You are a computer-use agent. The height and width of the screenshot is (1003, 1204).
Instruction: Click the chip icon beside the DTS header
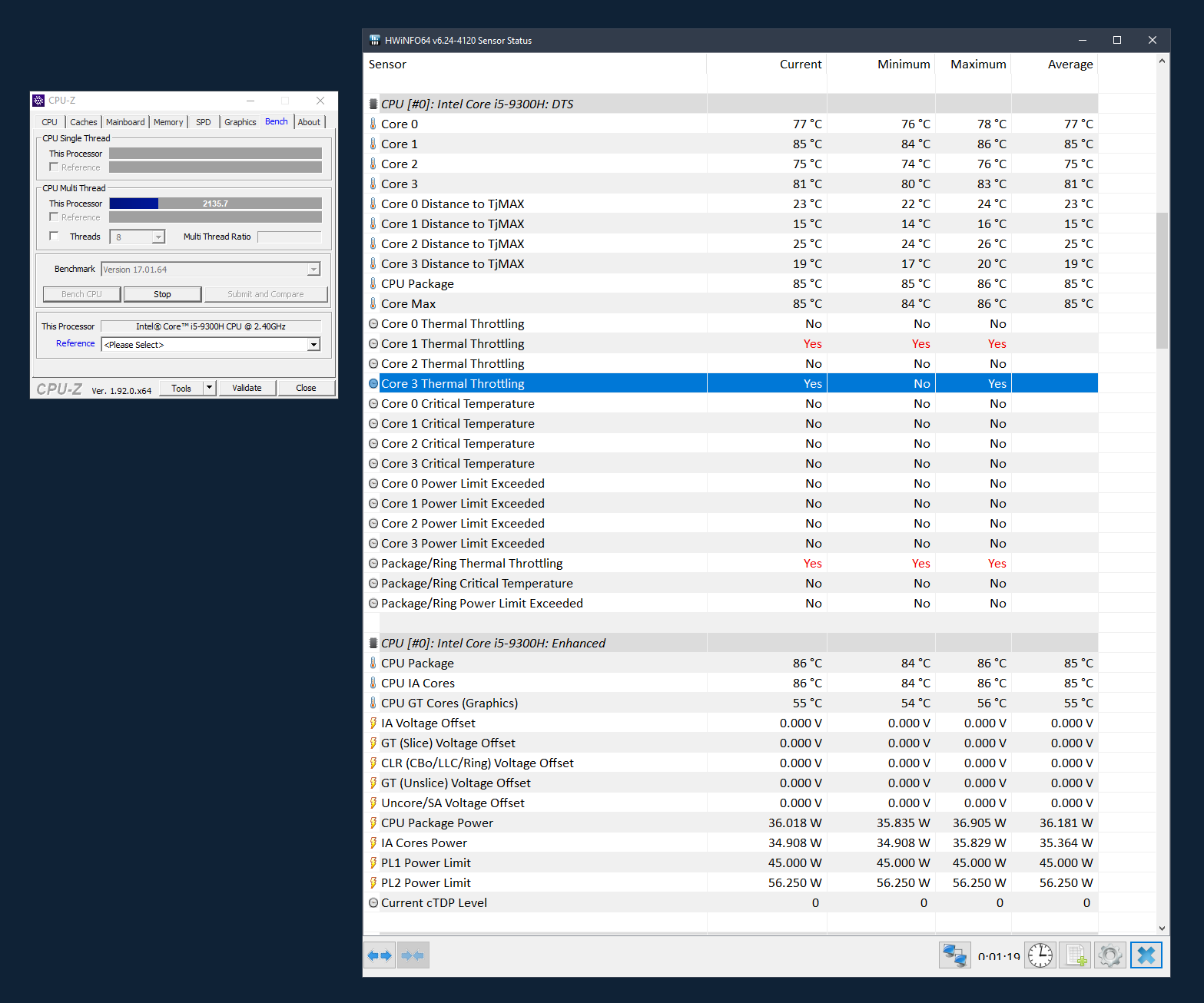(x=373, y=104)
